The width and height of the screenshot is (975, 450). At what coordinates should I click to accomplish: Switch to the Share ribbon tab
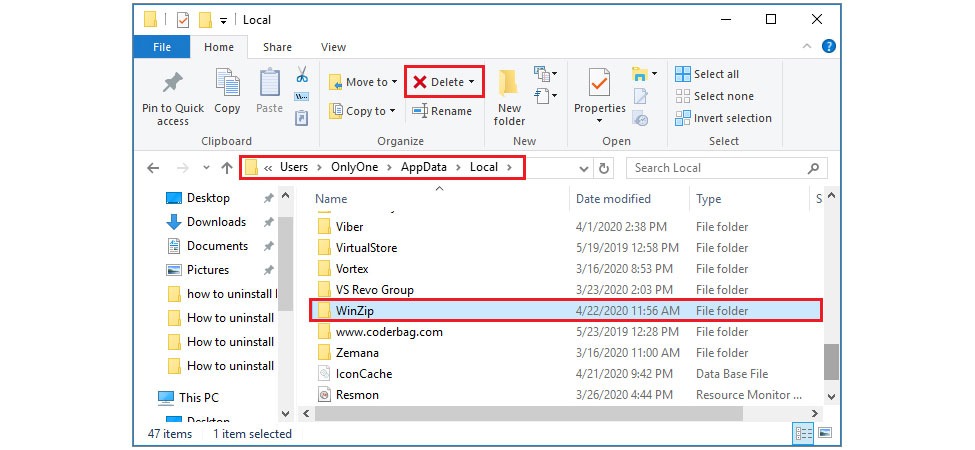[x=277, y=47]
